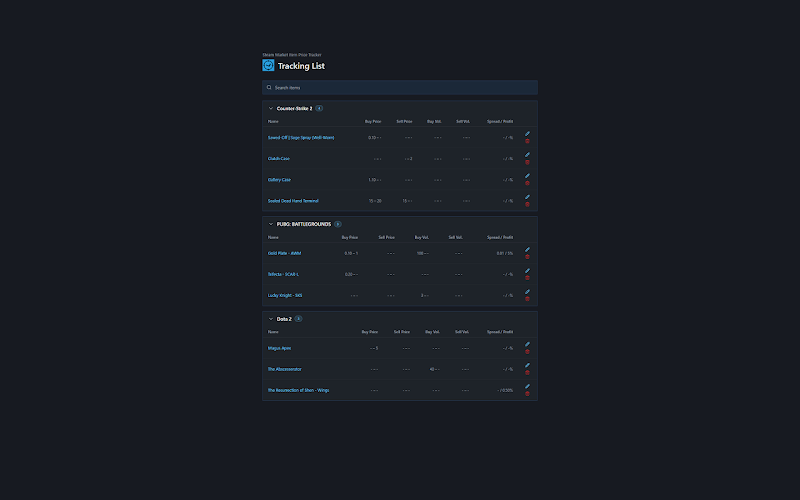Delete the Trifecta - SCAR-L entry
Viewport: 800px width, 500px height.
527,278
